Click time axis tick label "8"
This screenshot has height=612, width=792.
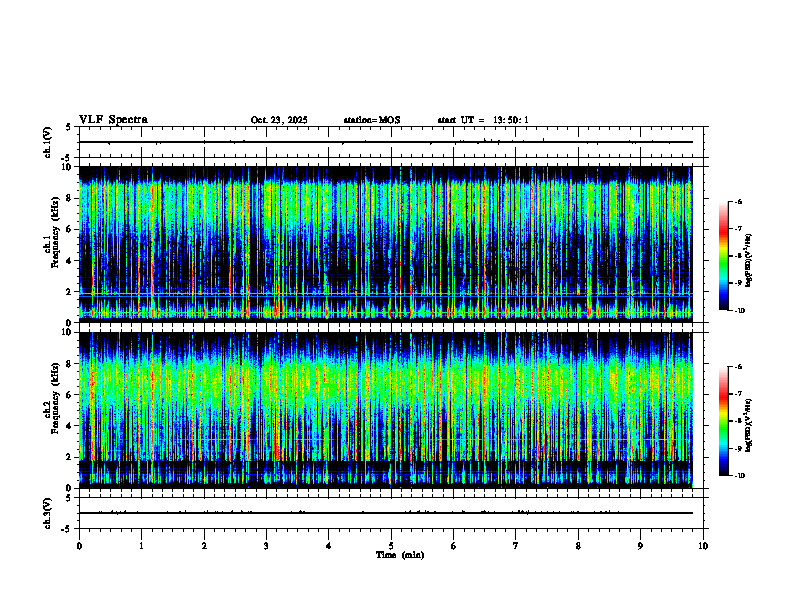tap(578, 546)
